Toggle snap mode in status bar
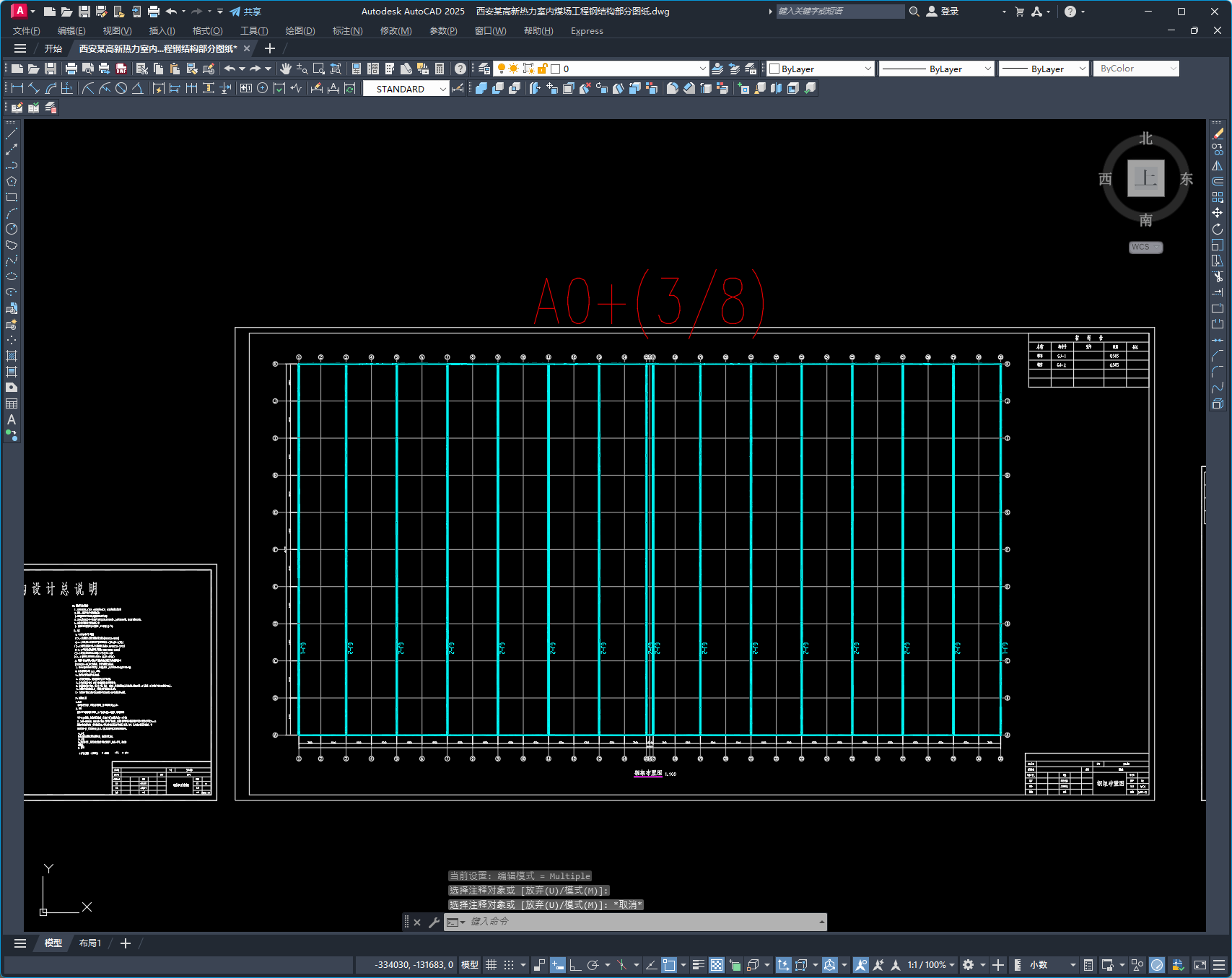Viewport: 1232px width, 978px height. click(509, 965)
